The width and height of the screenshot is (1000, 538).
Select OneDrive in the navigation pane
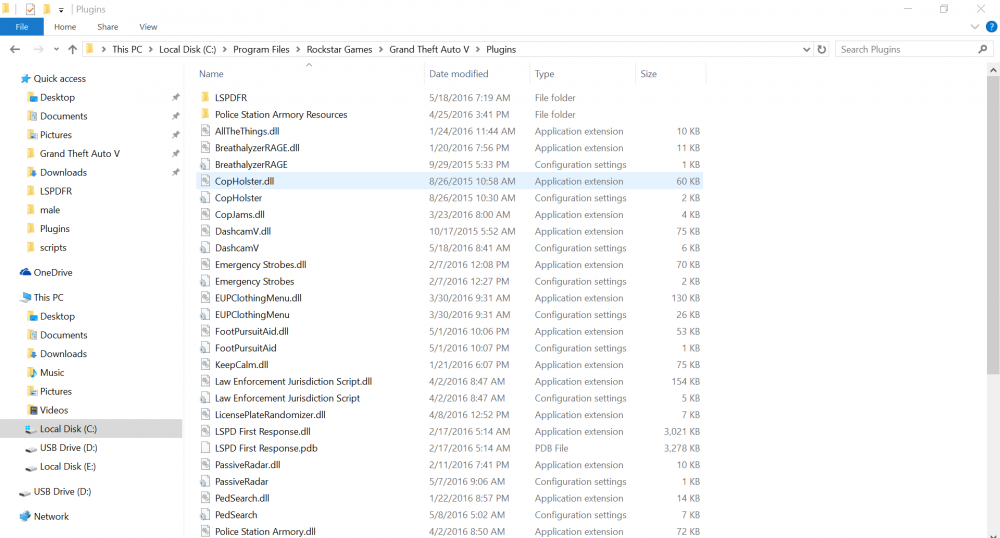tap(53, 272)
